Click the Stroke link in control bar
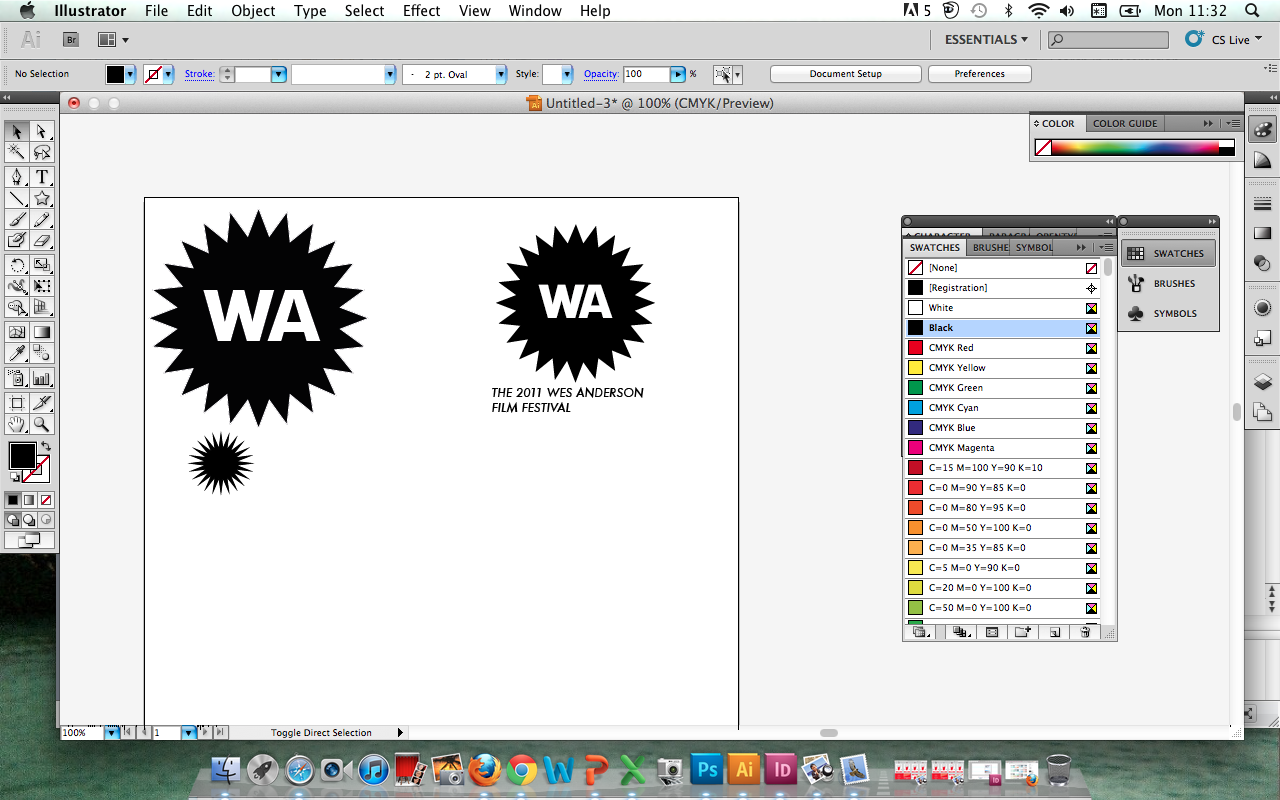 coord(199,74)
